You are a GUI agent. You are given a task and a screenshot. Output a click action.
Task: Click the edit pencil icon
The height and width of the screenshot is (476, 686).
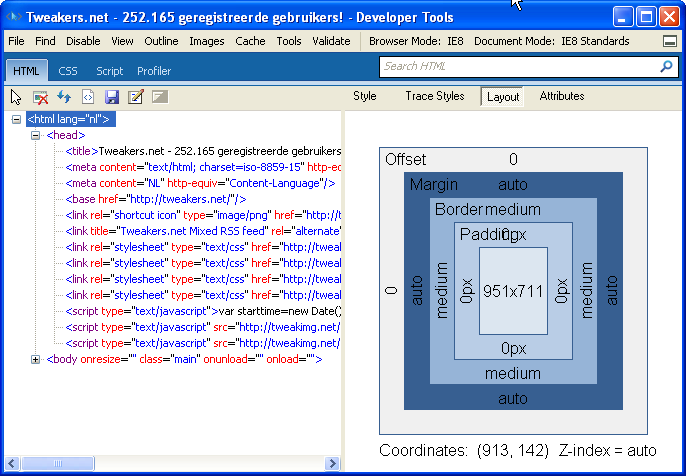coord(136,97)
